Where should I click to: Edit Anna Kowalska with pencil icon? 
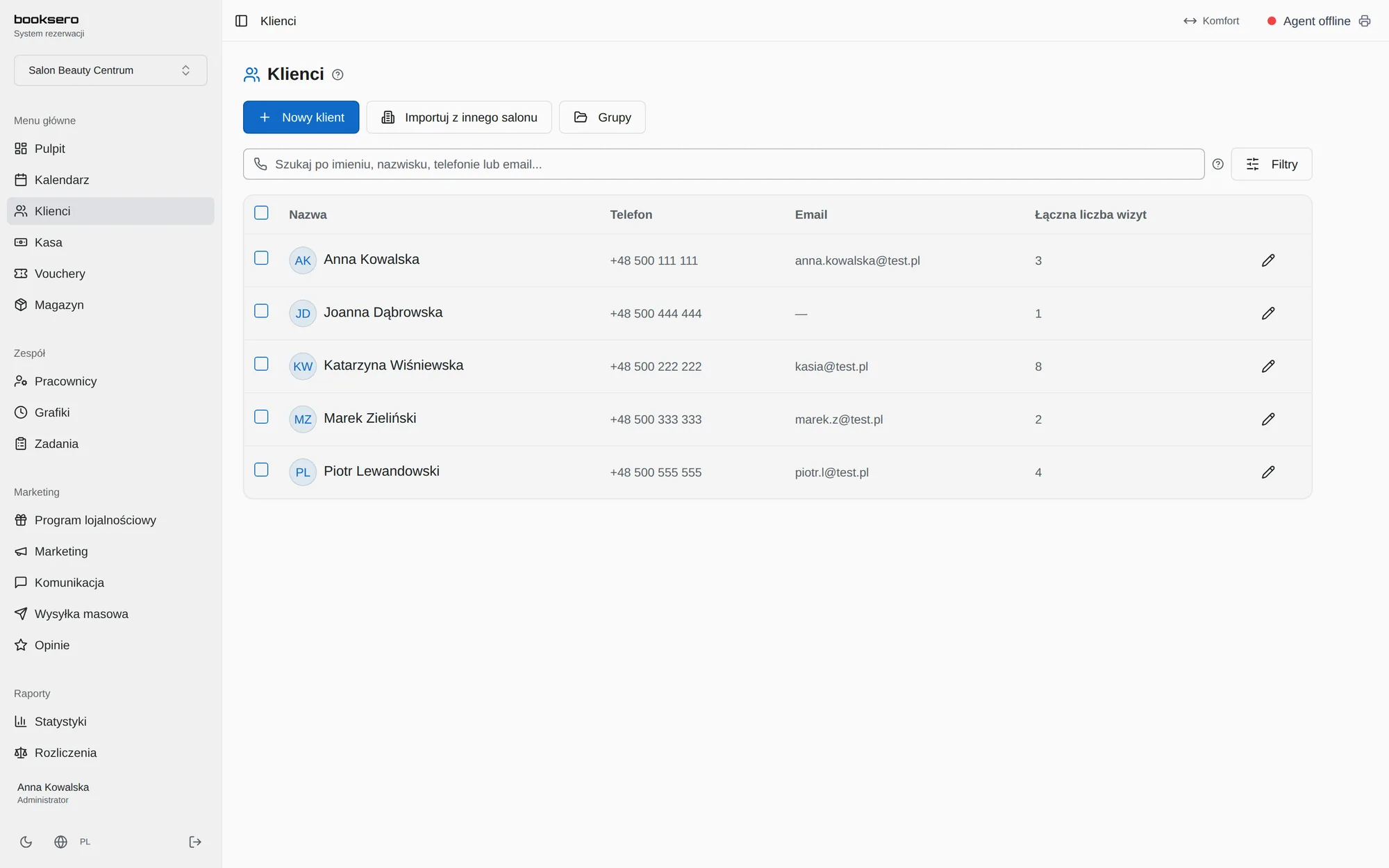click(1268, 260)
